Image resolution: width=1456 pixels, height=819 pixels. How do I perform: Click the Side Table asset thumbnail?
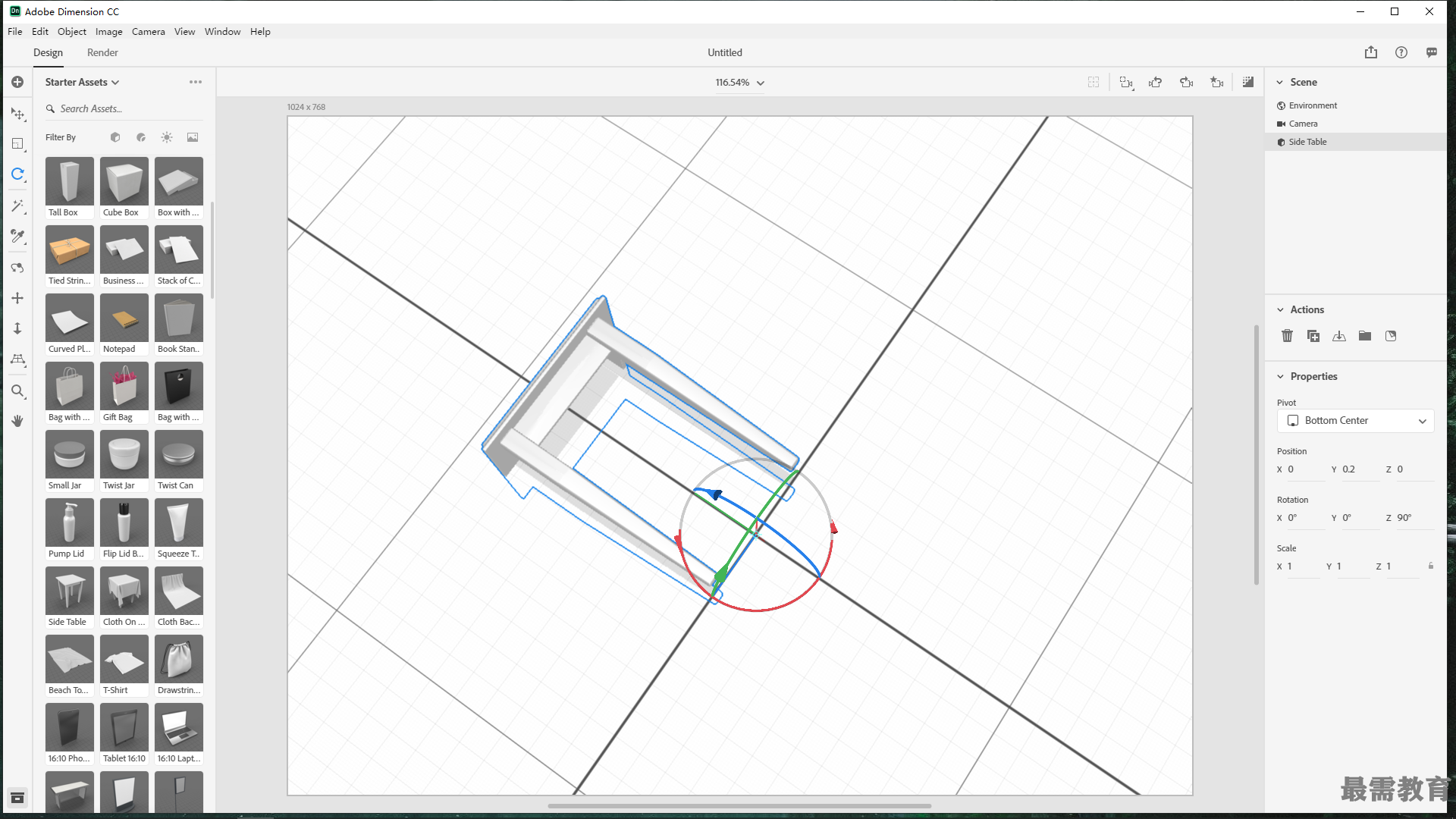point(70,591)
